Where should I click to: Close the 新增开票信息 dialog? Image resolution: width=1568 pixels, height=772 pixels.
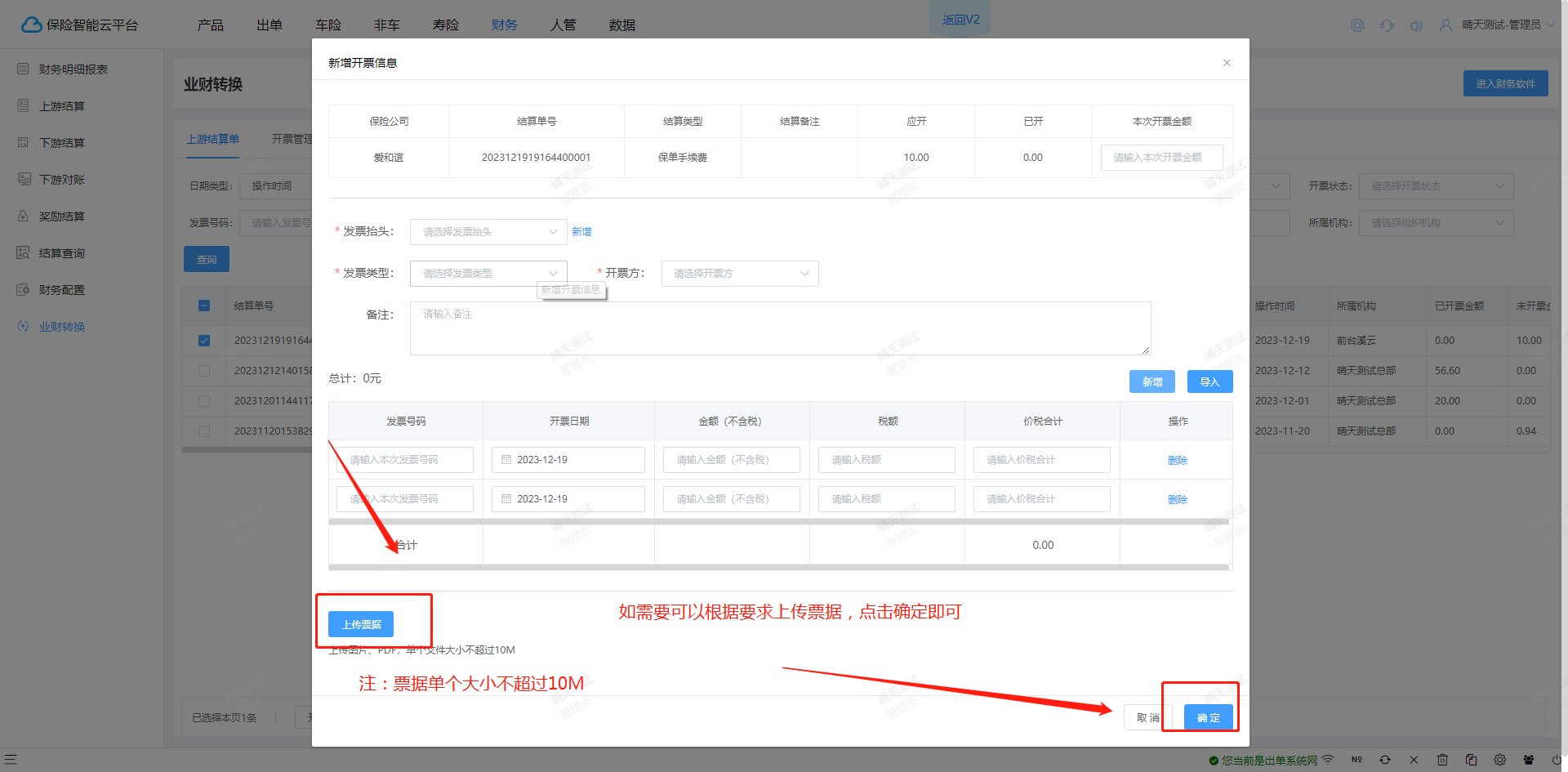click(1227, 63)
